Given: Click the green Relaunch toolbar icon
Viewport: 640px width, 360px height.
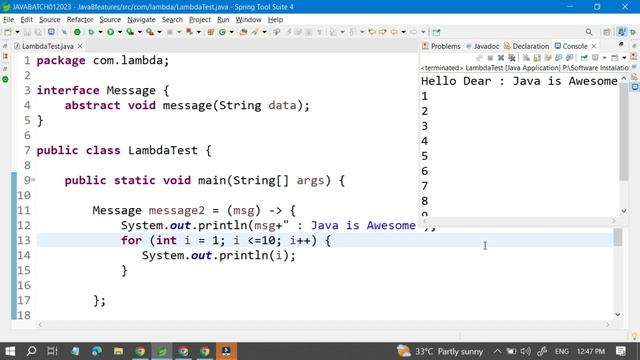Looking at the screenshot, I should 77,32.
